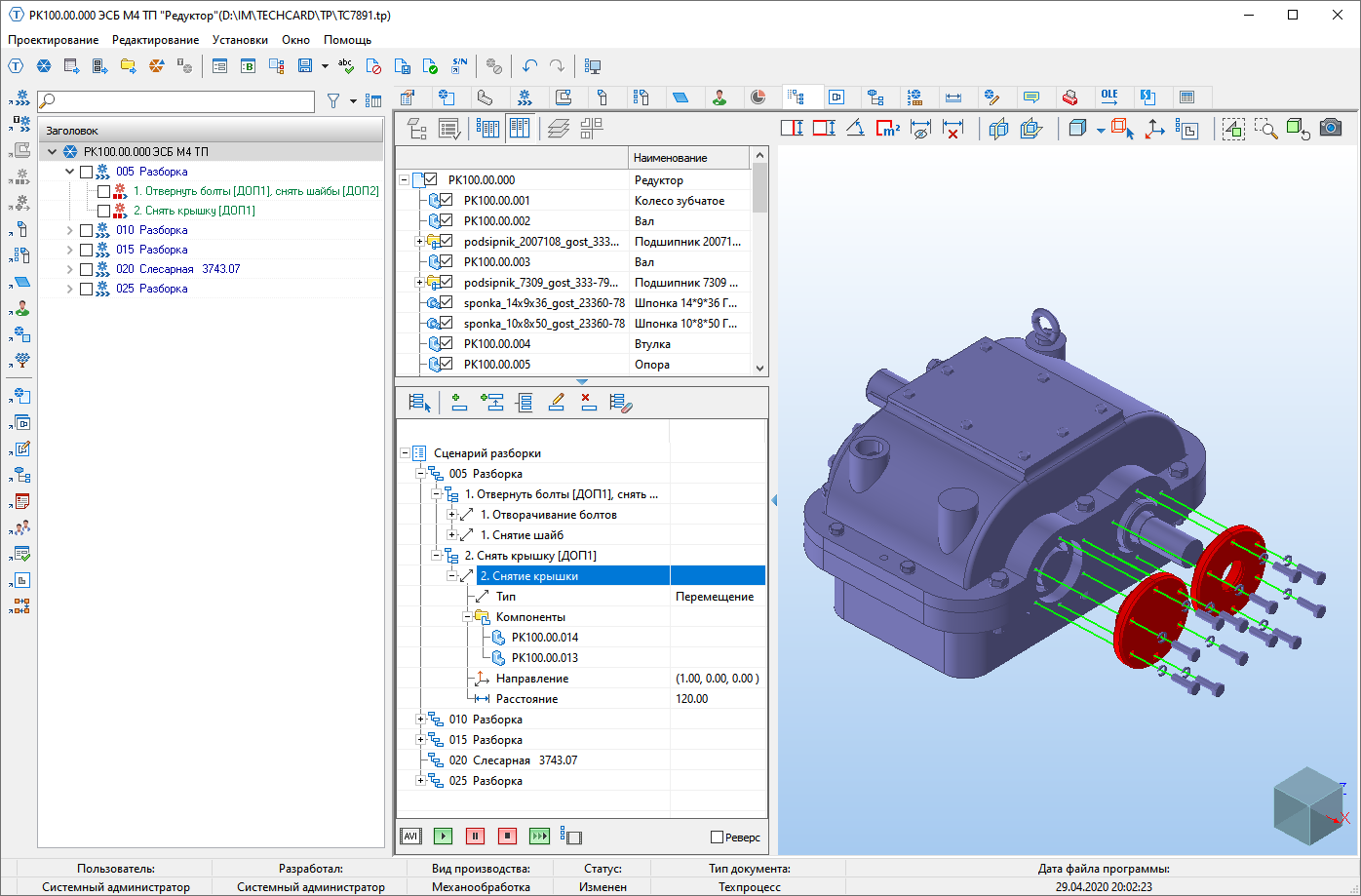1361x896 pixels.
Task: Uncheck the PK100.00.001 component checkbox
Action: point(447,200)
